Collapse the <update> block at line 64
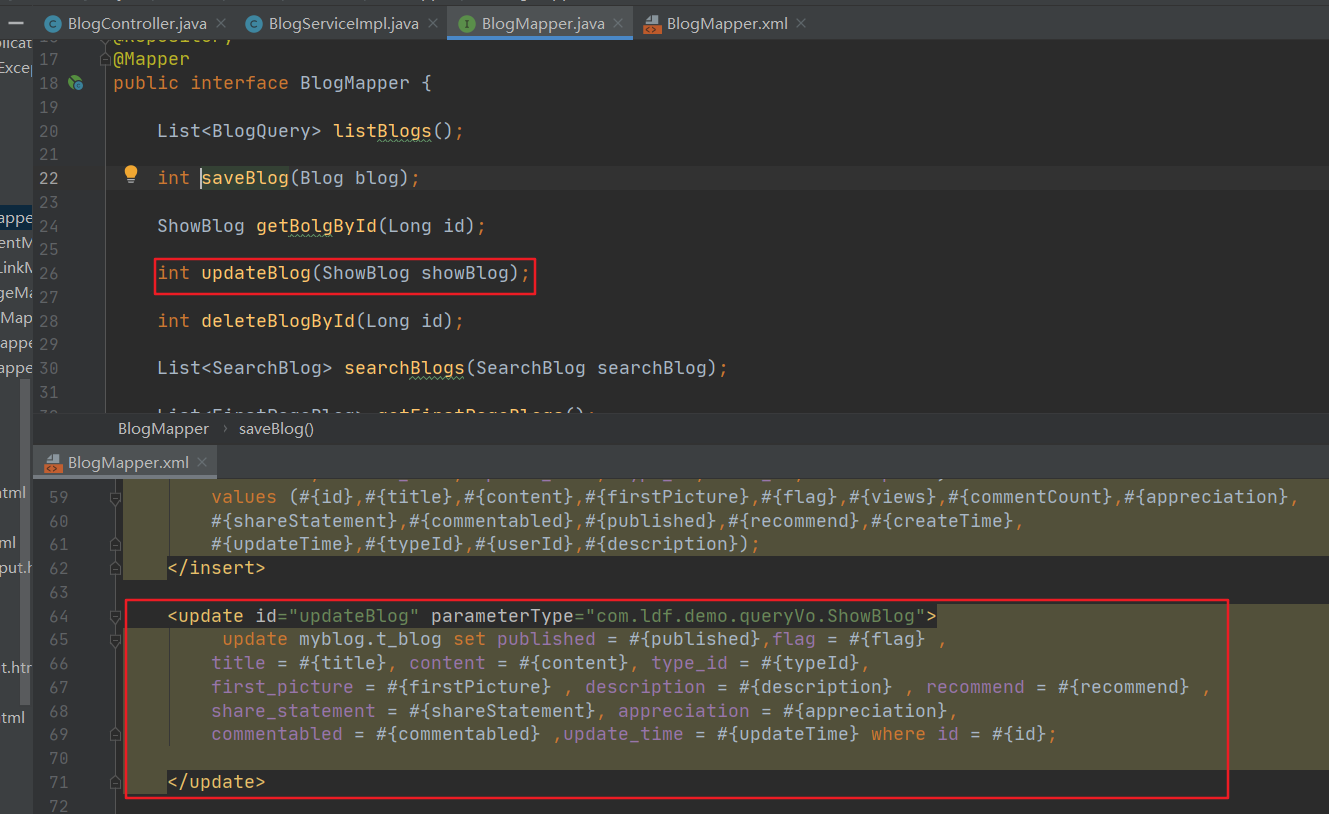Viewport: 1329px width, 814px height. (116, 616)
